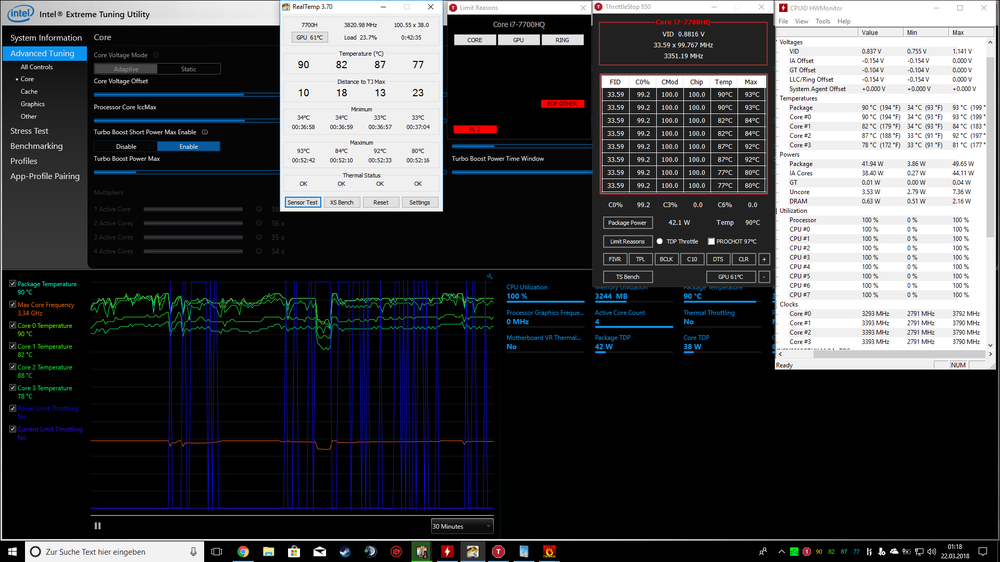Open the 30 Minutes time range dropdown
Image resolution: width=1000 pixels, height=562 pixels.
click(461, 525)
